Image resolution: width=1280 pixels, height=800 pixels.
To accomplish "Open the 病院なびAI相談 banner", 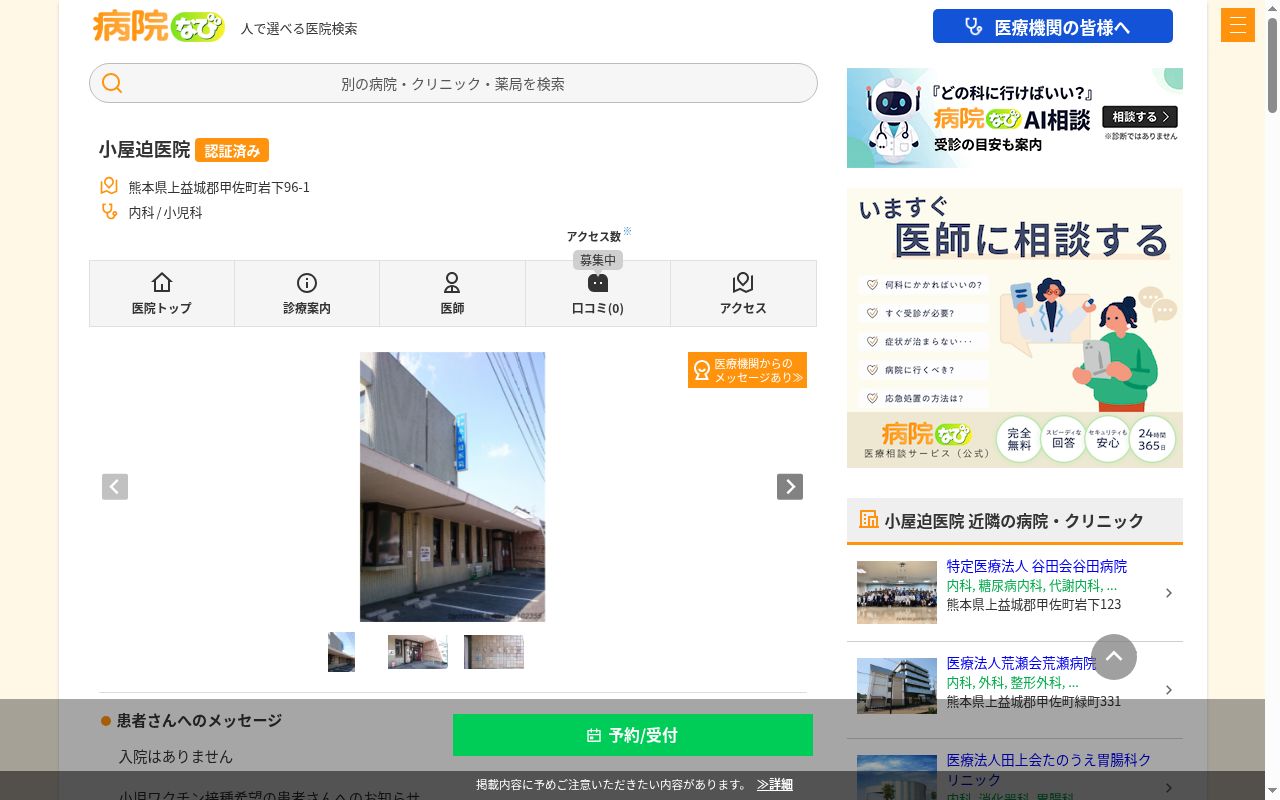I will (x=1015, y=118).
